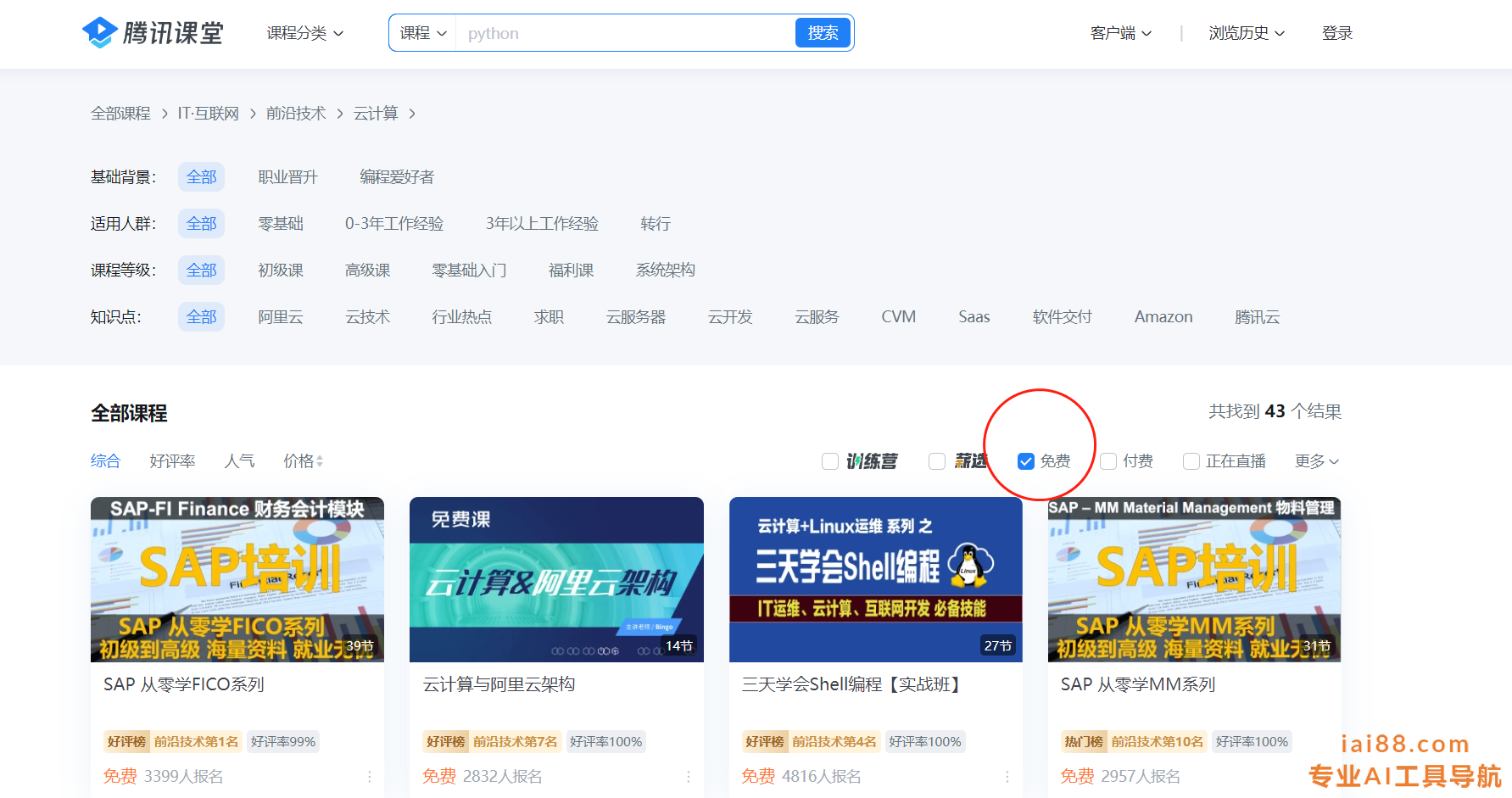Enable the 训练营 checkbox

[830, 461]
